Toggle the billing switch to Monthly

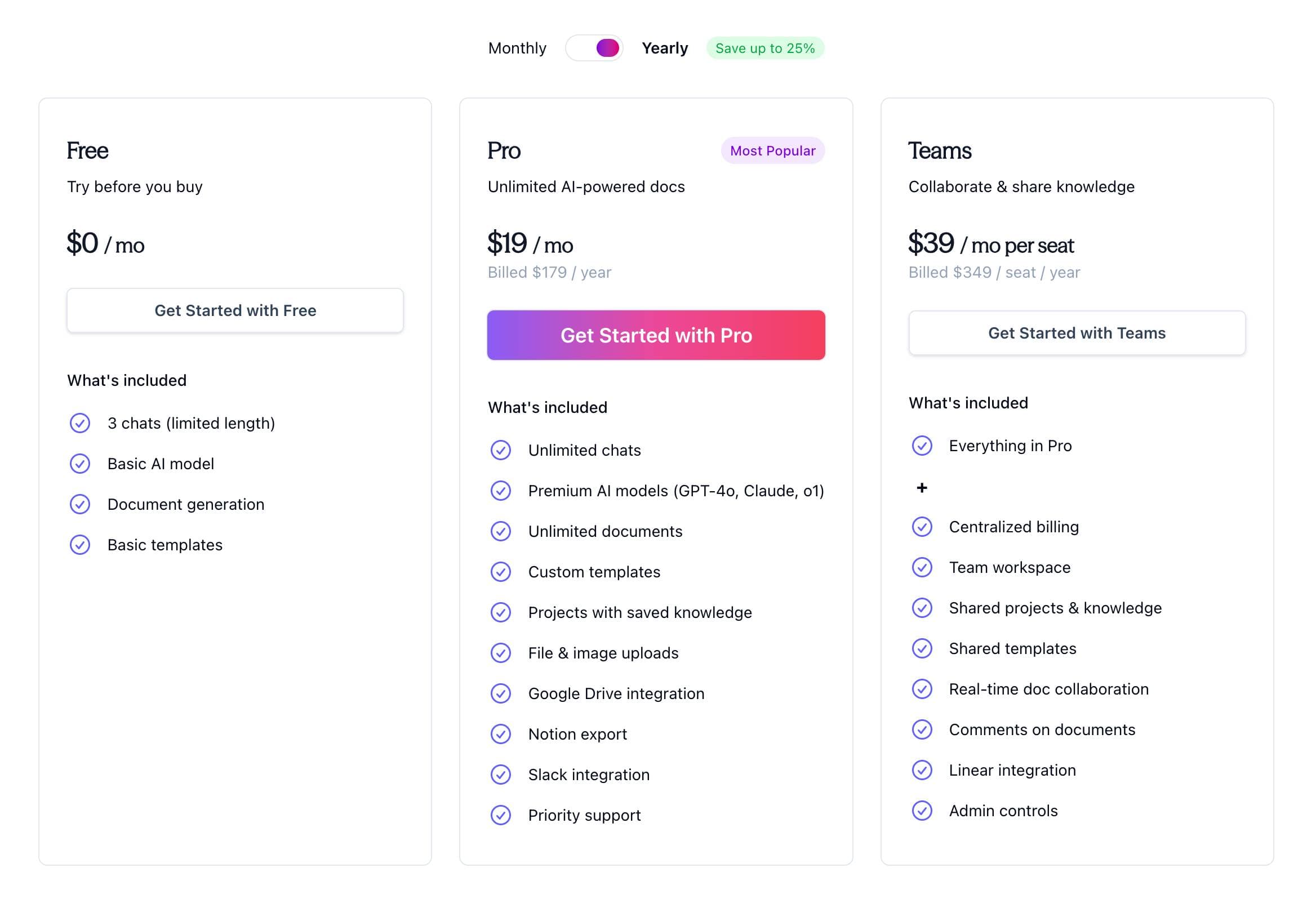coord(594,47)
